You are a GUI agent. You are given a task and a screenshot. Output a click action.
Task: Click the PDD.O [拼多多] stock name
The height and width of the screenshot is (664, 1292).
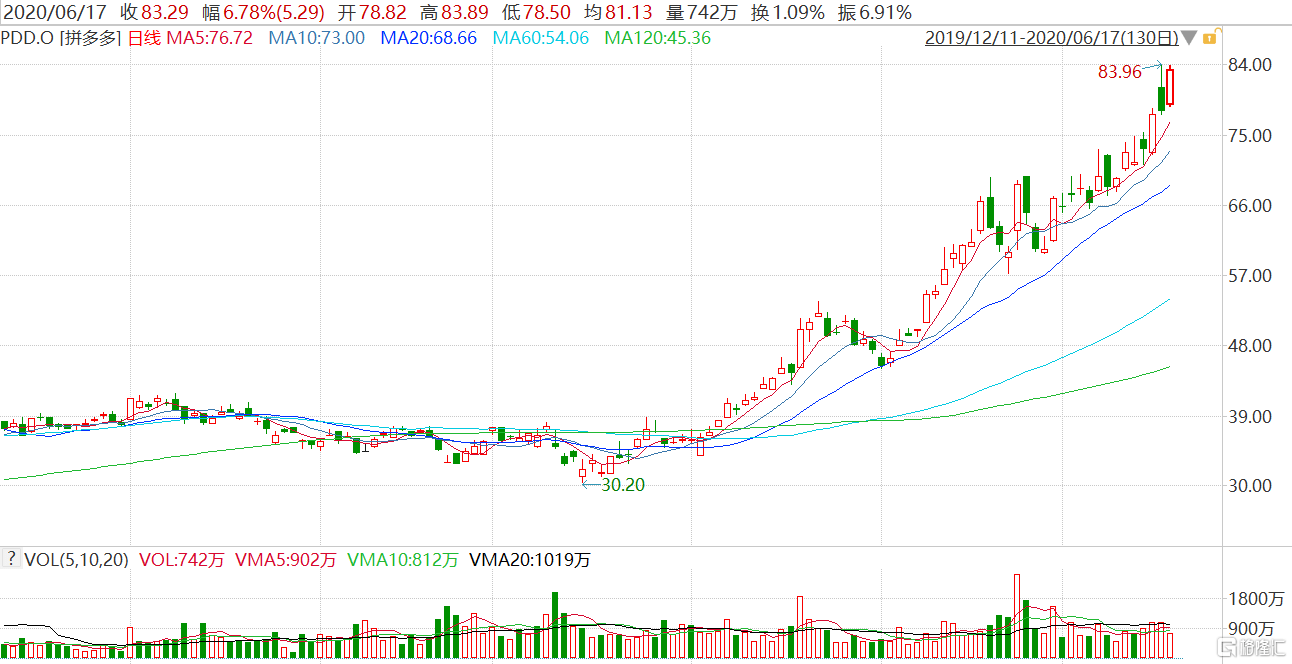[x=62, y=39]
